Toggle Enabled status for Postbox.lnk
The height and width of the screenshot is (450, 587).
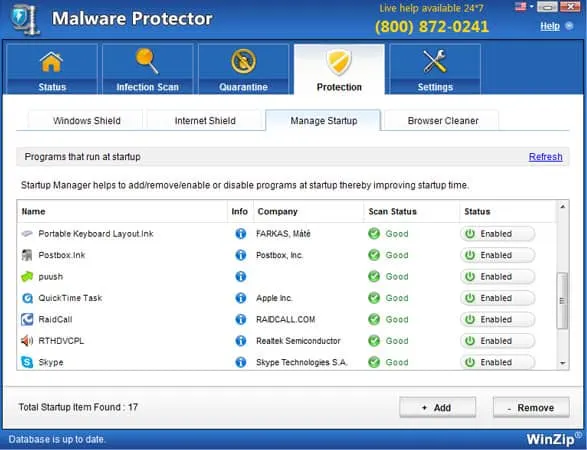pyautogui.click(x=498, y=255)
